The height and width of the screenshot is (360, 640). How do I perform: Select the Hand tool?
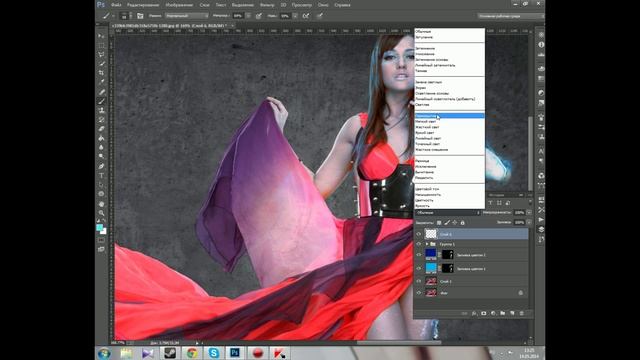click(x=101, y=204)
